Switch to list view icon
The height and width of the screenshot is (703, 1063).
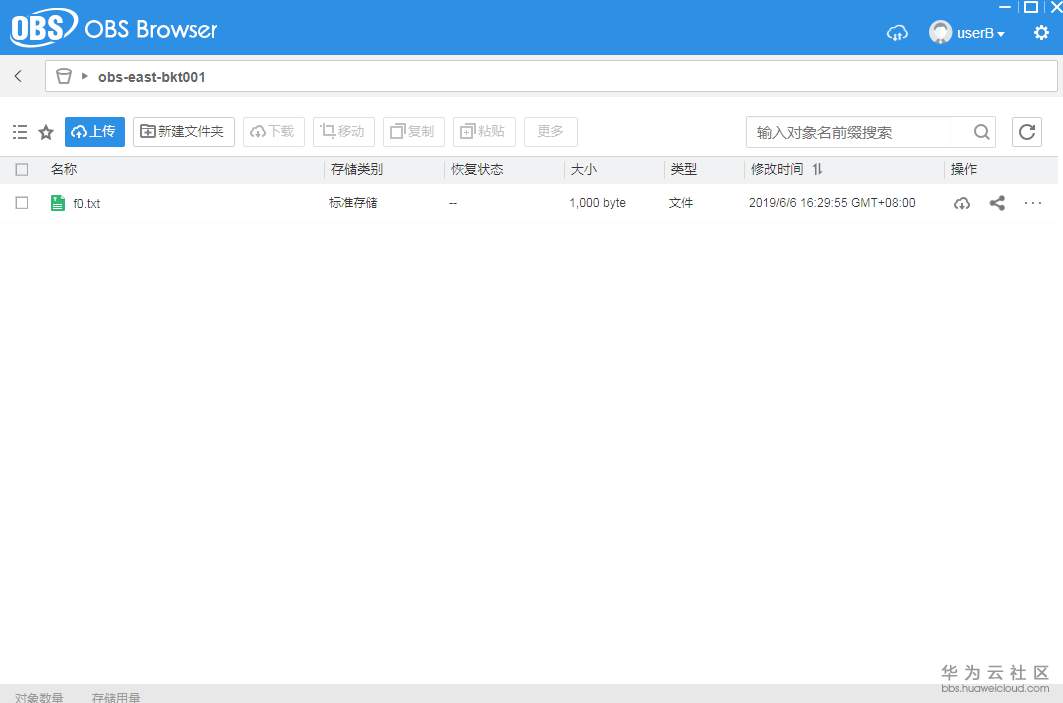coord(20,132)
